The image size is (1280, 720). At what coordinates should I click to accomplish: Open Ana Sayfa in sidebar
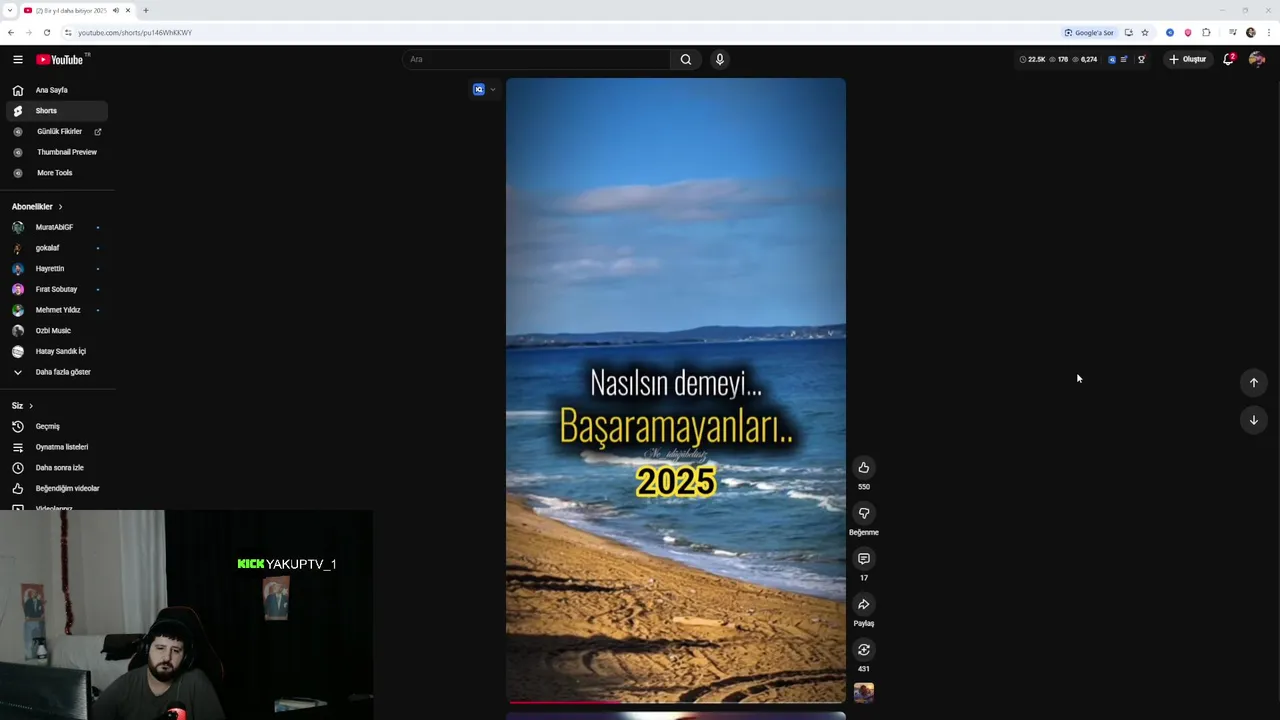pyautogui.click(x=57, y=90)
